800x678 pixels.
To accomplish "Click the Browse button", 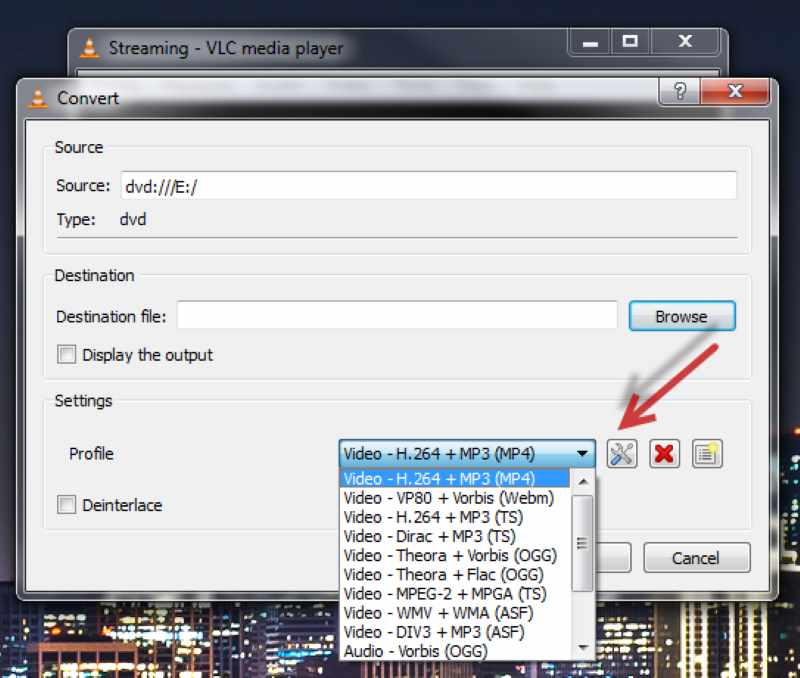I will (681, 316).
